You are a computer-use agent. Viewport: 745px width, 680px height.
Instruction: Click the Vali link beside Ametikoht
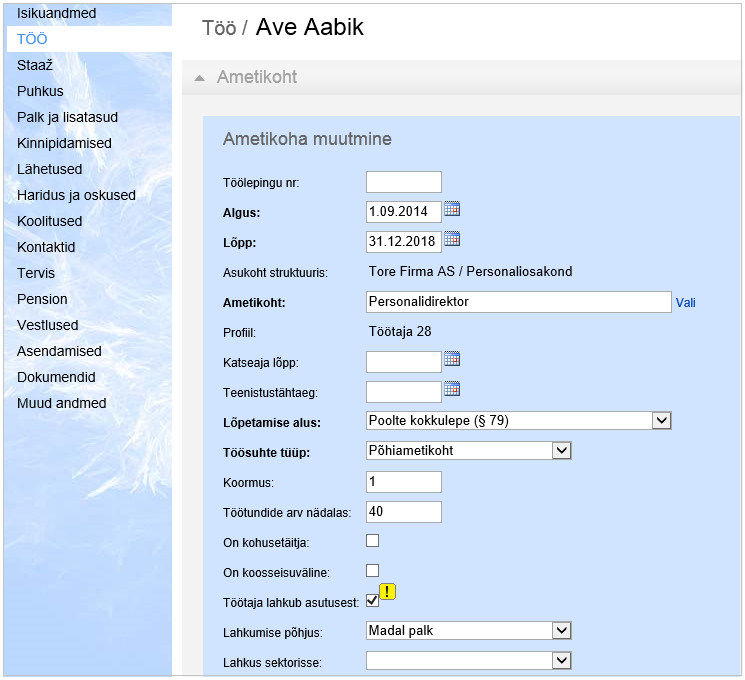[685, 302]
